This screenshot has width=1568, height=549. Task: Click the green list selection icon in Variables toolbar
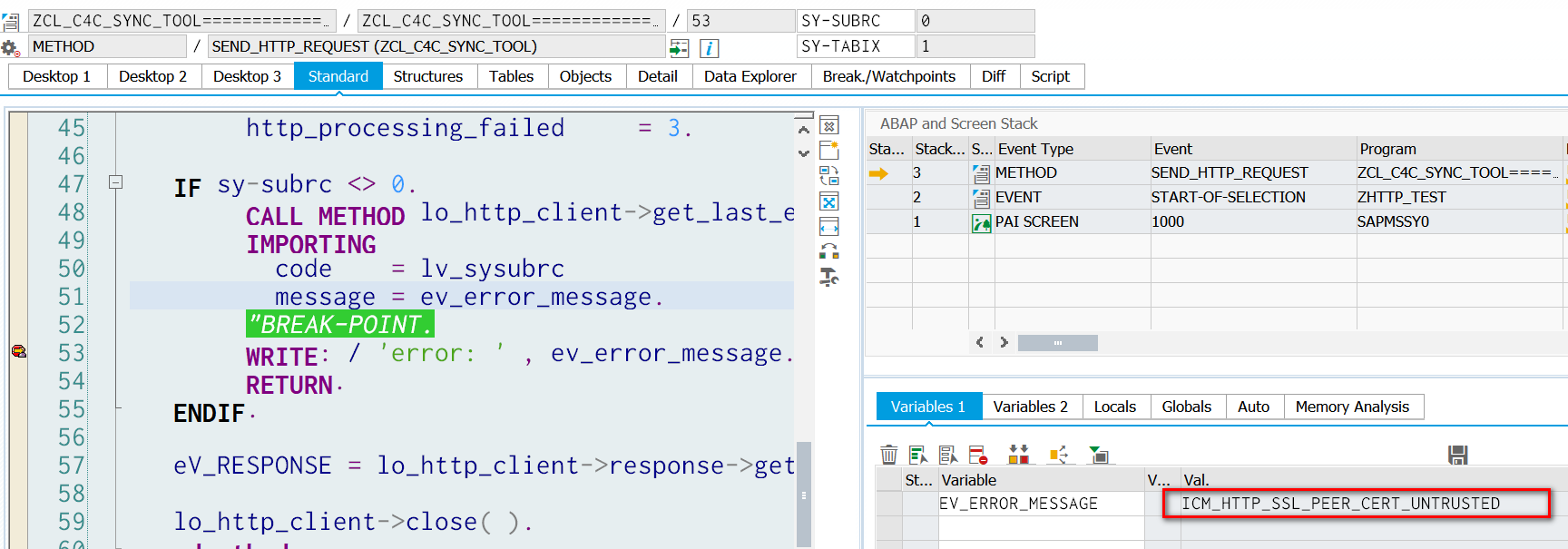click(x=918, y=455)
